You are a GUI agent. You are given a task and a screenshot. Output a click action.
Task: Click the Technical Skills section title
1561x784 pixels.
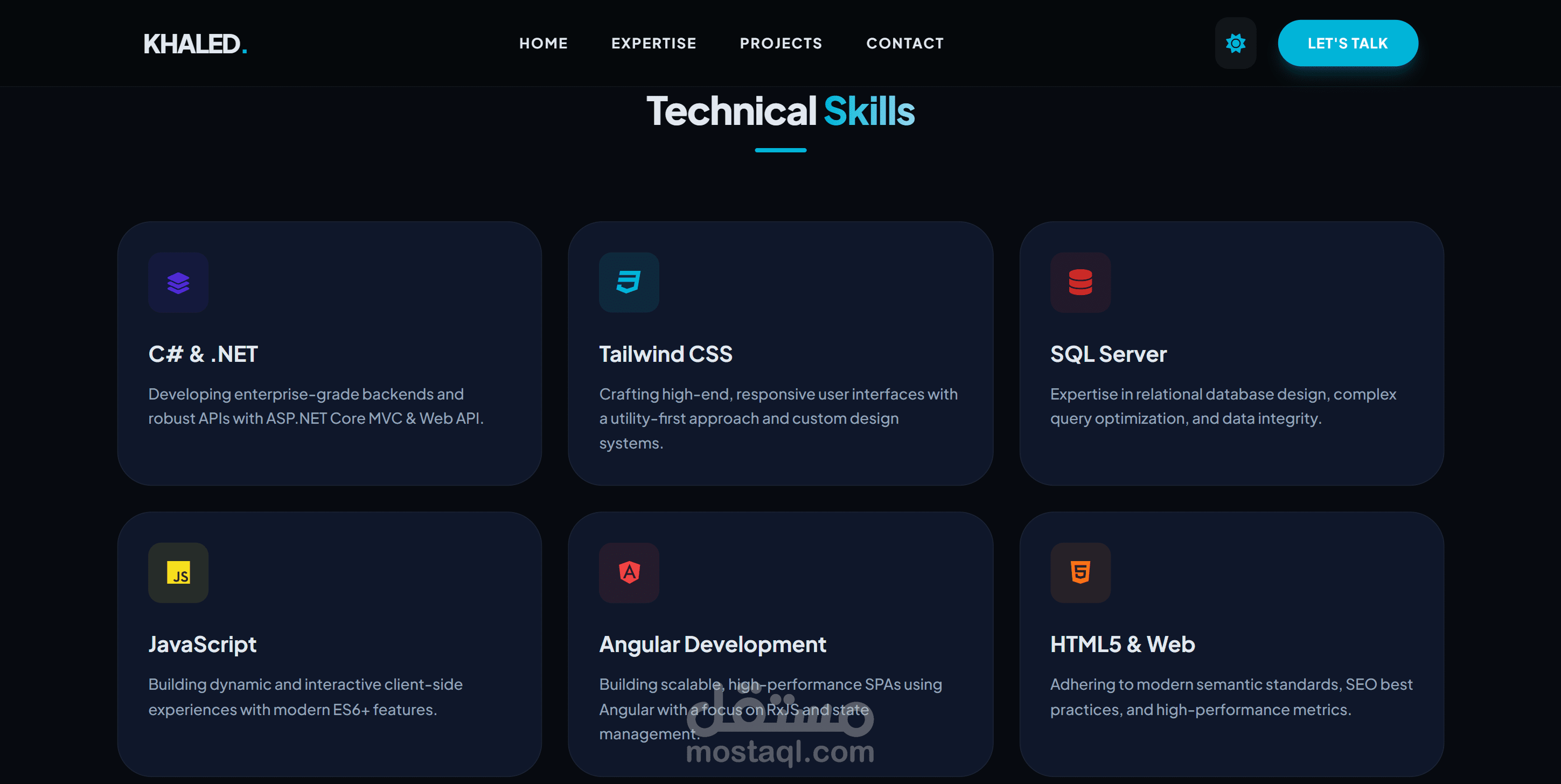pos(780,111)
